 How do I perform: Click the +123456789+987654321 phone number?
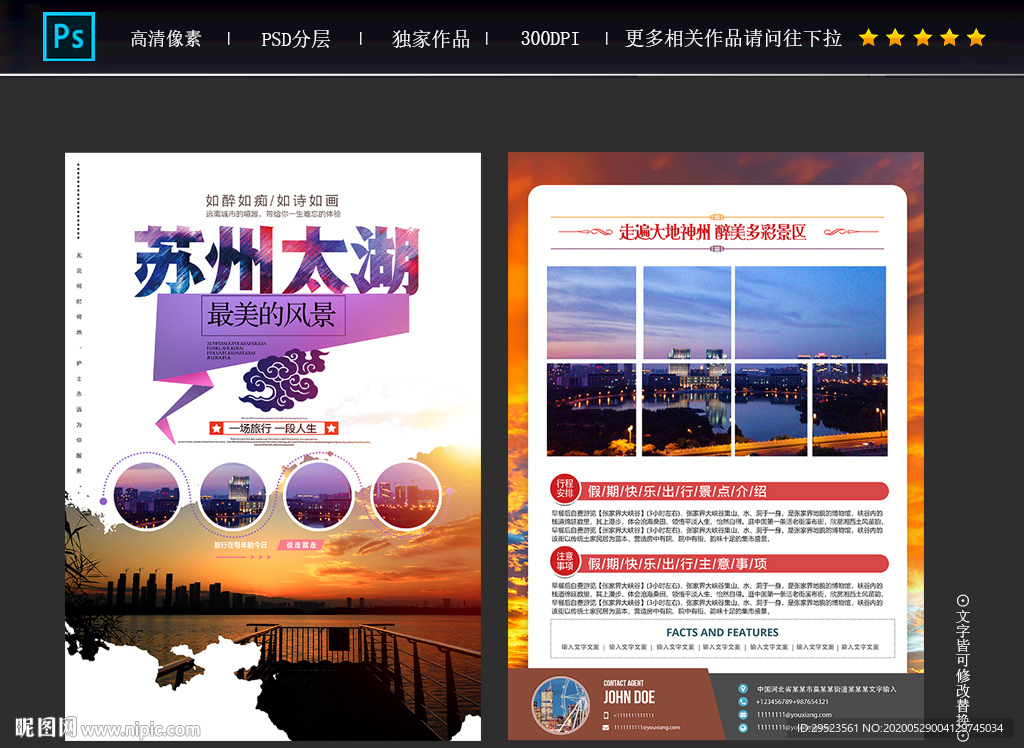(x=792, y=702)
